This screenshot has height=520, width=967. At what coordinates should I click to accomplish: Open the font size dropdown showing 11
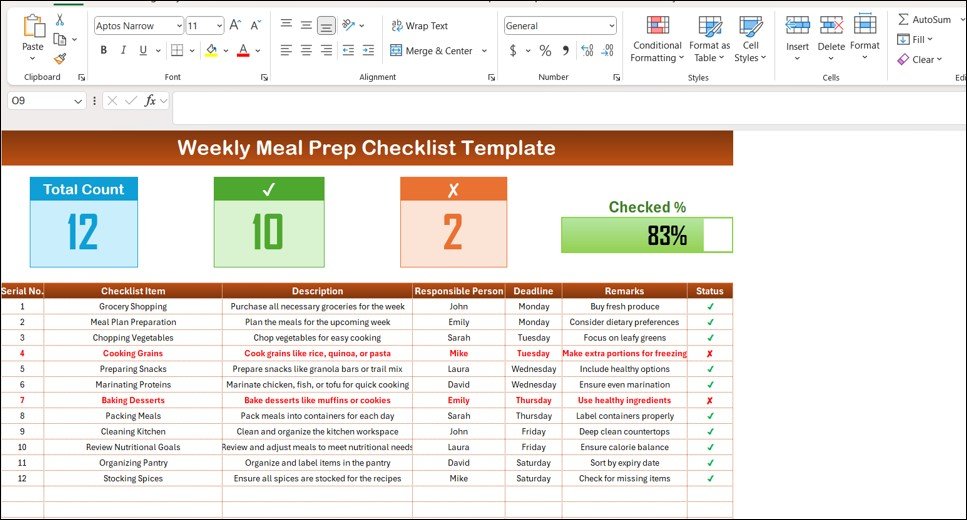tap(219, 25)
